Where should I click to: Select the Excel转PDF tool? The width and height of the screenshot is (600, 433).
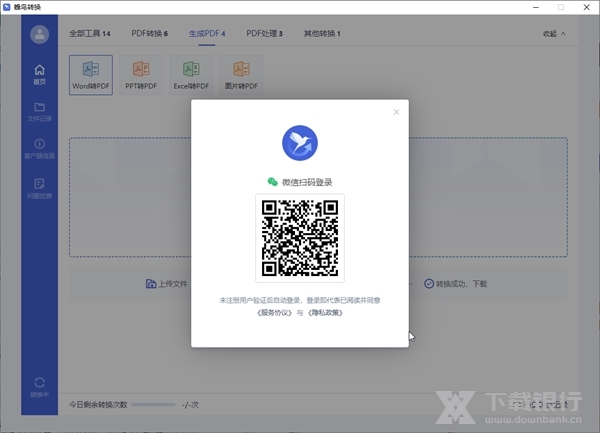point(191,73)
